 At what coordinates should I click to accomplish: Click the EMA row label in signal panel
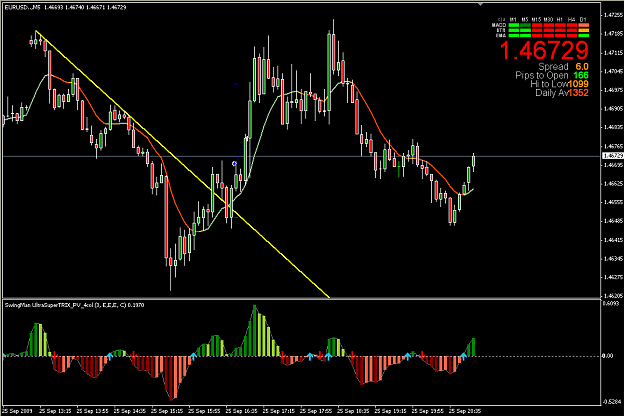click(501, 35)
